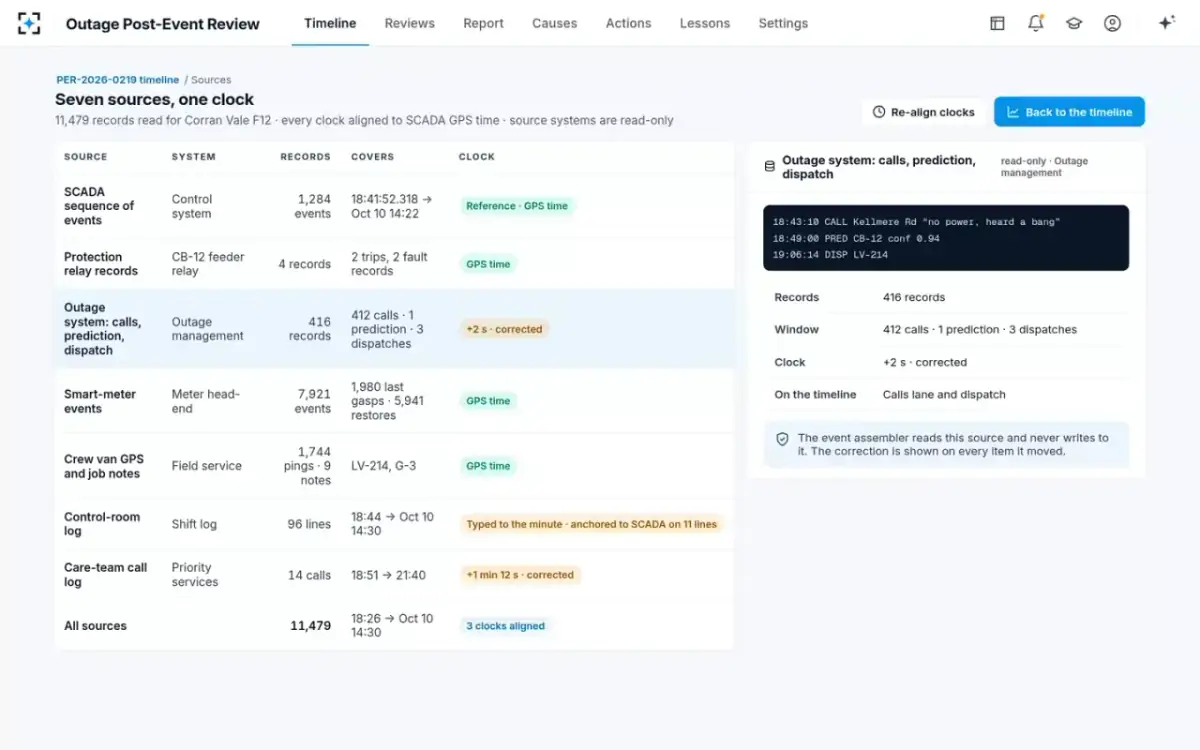Click Calls lane and dispatch value

click(944, 395)
